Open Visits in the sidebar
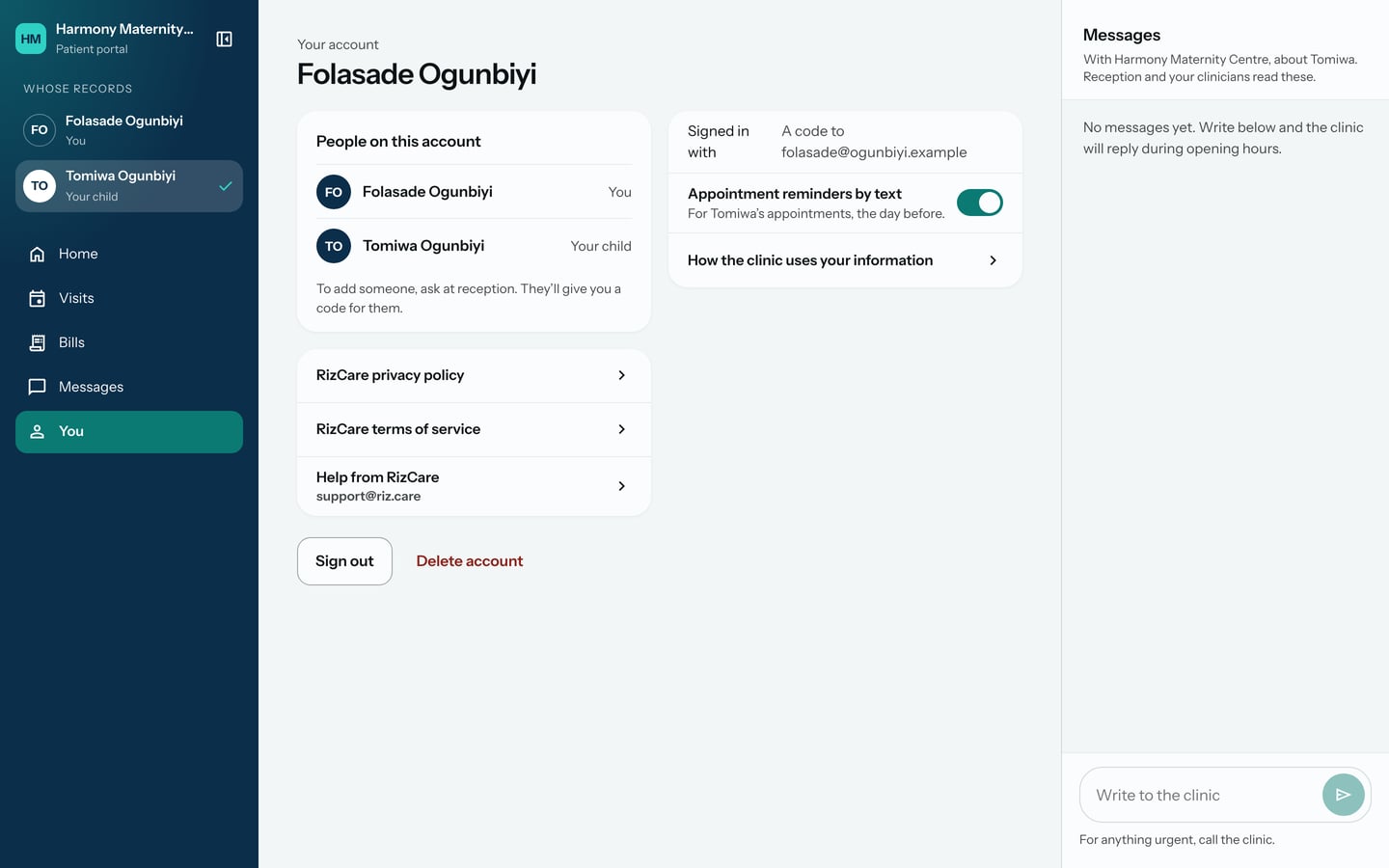Image resolution: width=1389 pixels, height=868 pixels. (x=129, y=298)
